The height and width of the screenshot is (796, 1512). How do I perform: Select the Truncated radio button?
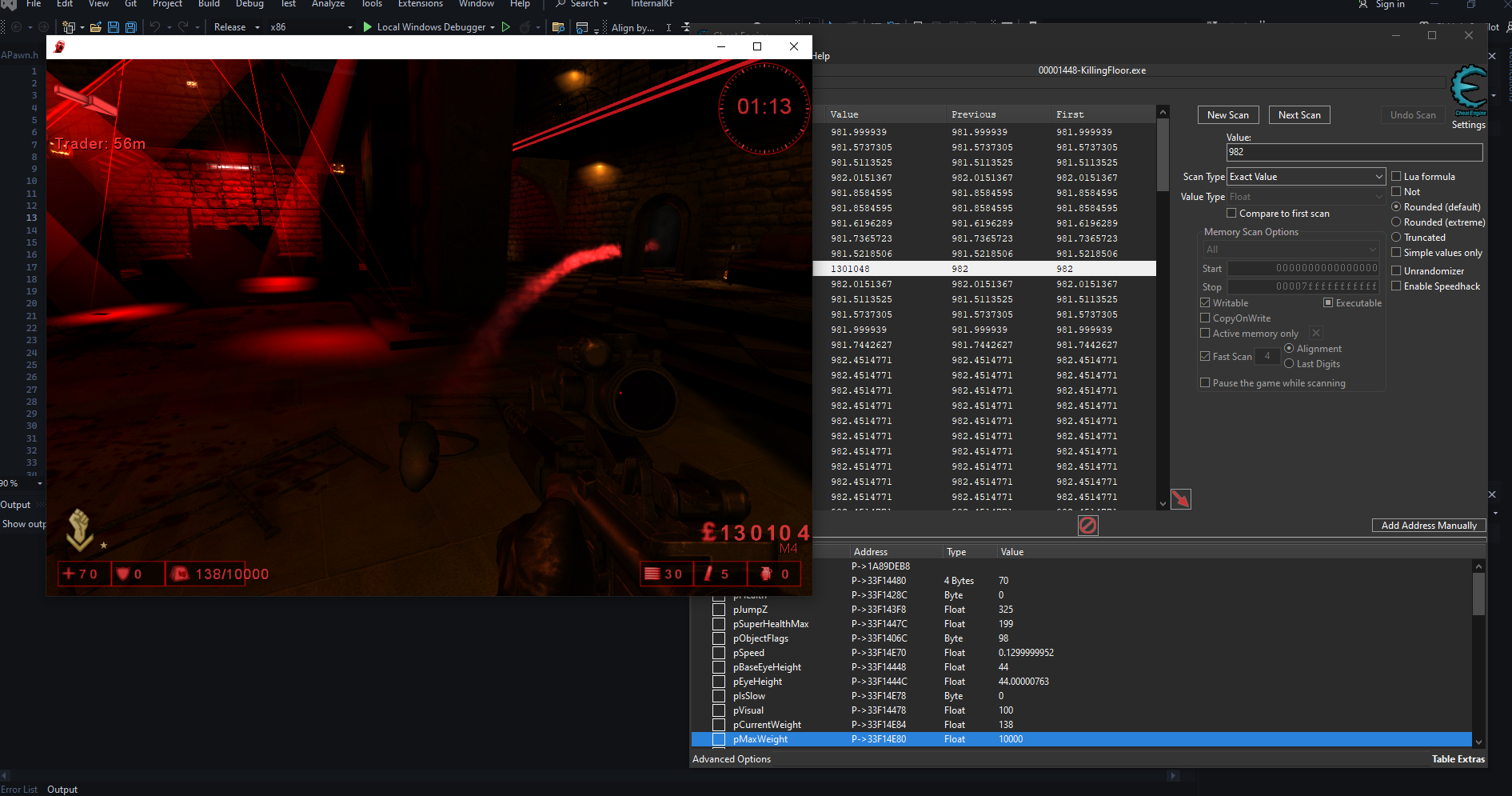(1396, 237)
